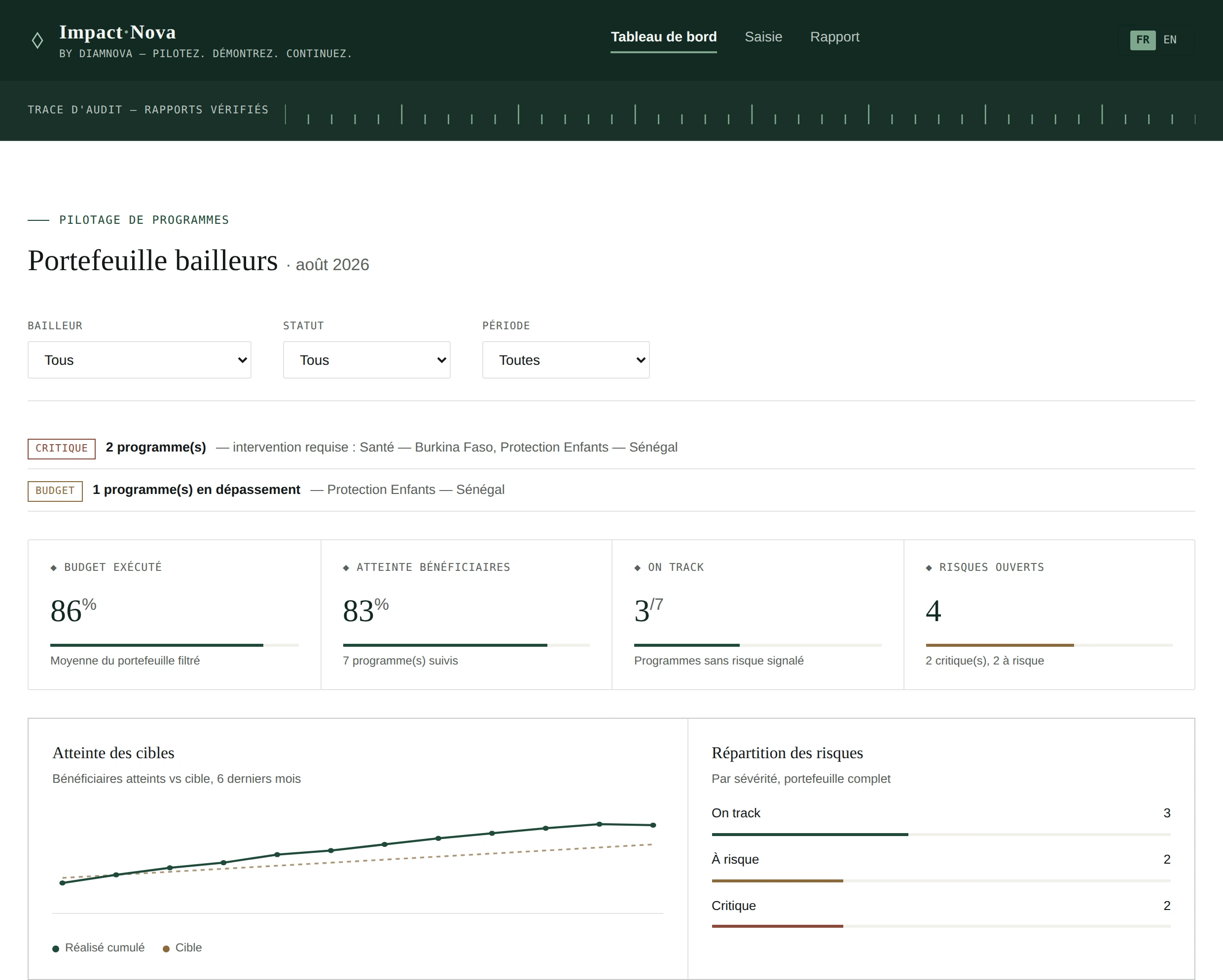
Task: Click the 86% budget value
Action: (73, 611)
